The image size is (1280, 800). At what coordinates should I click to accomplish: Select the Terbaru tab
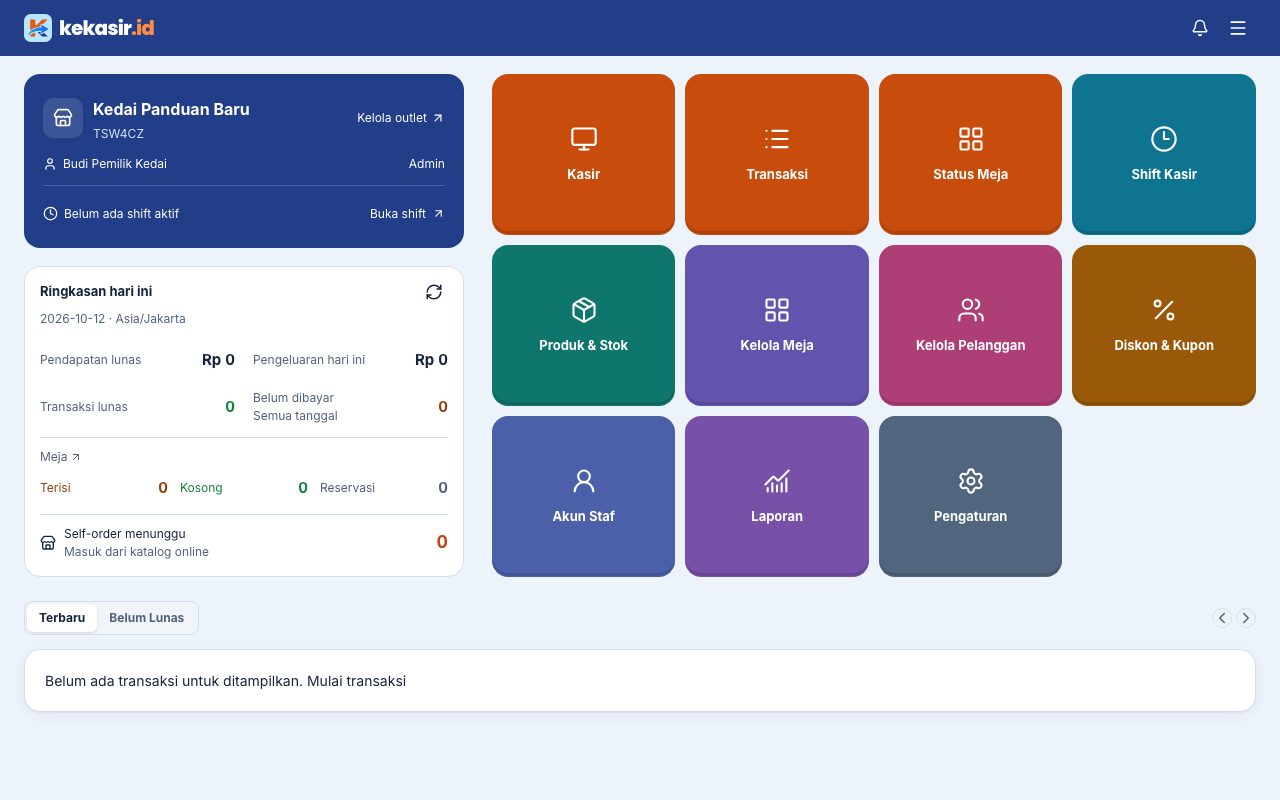pyautogui.click(x=62, y=618)
